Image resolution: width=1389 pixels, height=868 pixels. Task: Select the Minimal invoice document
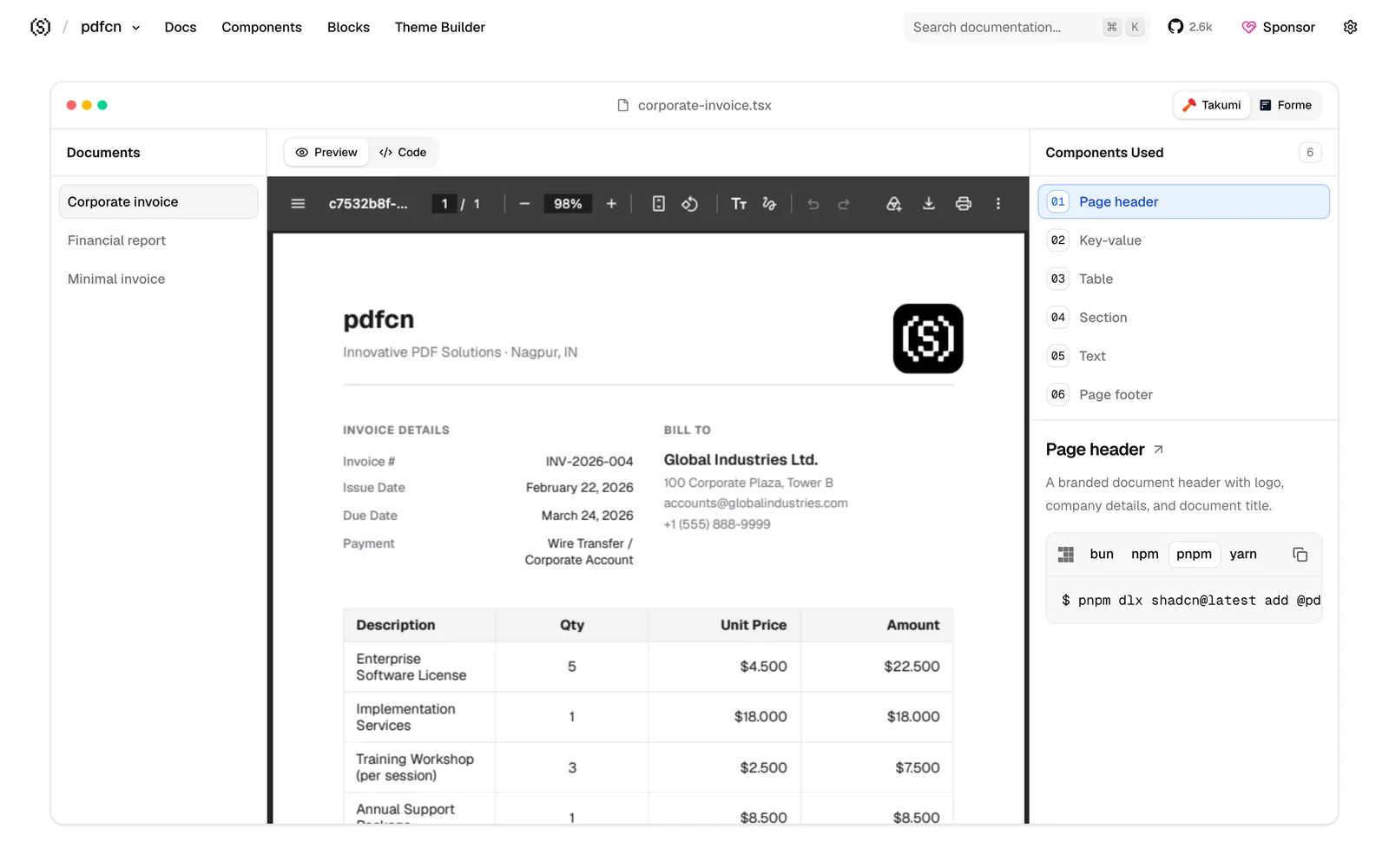159,279
